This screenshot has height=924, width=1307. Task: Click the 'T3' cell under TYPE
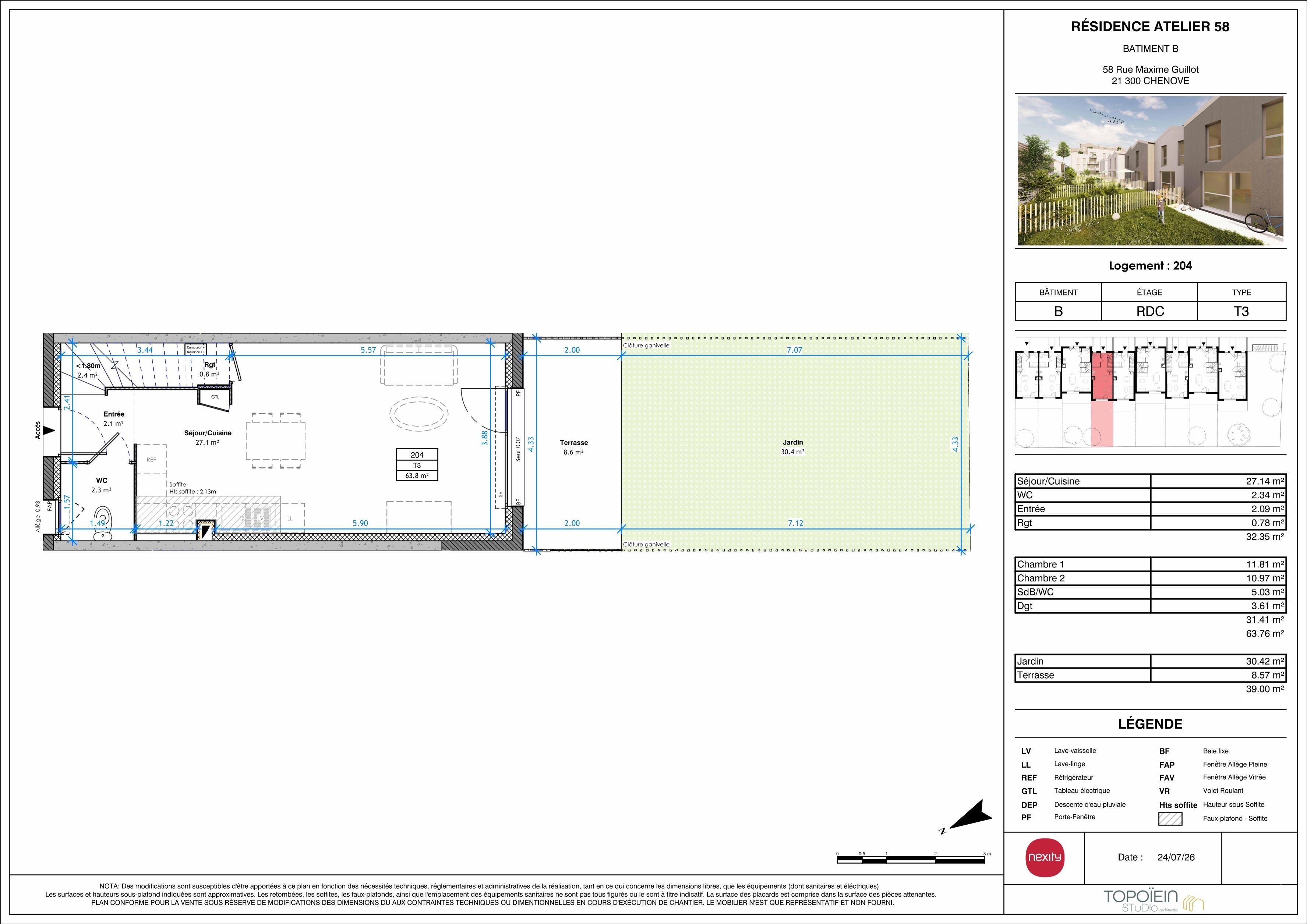pyautogui.click(x=1241, y=311)
